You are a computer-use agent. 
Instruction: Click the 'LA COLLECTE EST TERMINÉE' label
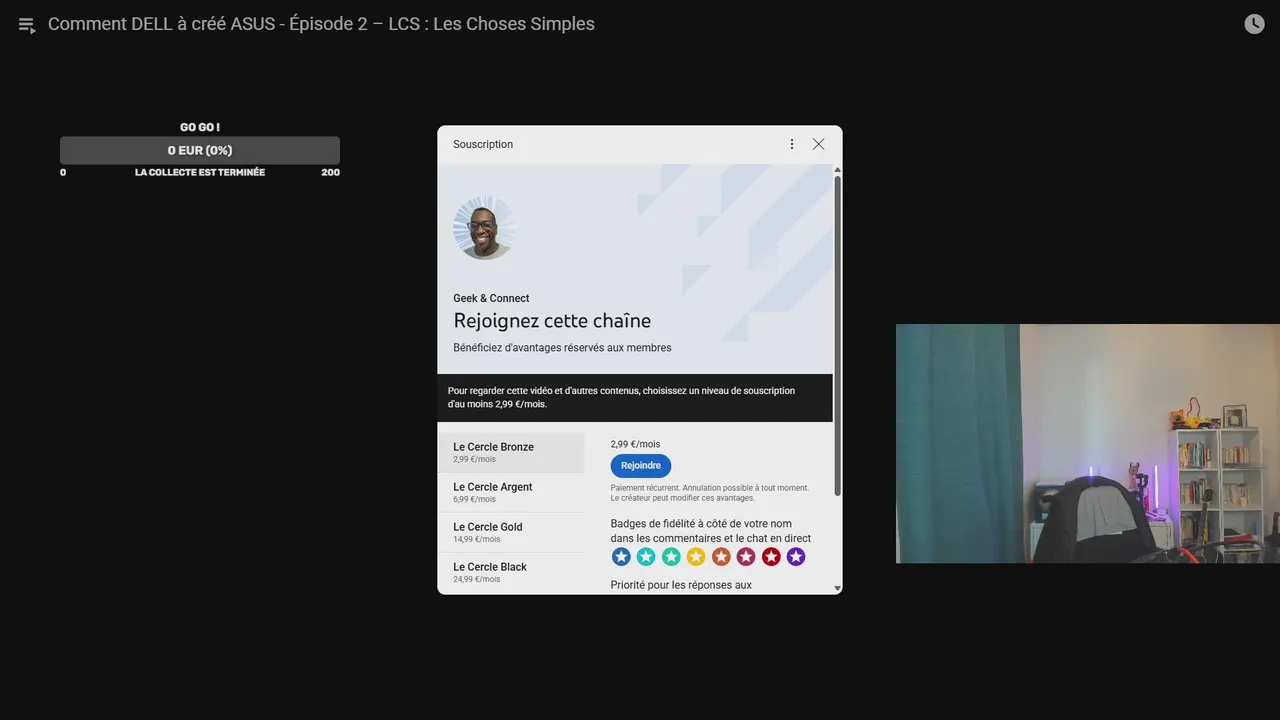click(200, 172)
